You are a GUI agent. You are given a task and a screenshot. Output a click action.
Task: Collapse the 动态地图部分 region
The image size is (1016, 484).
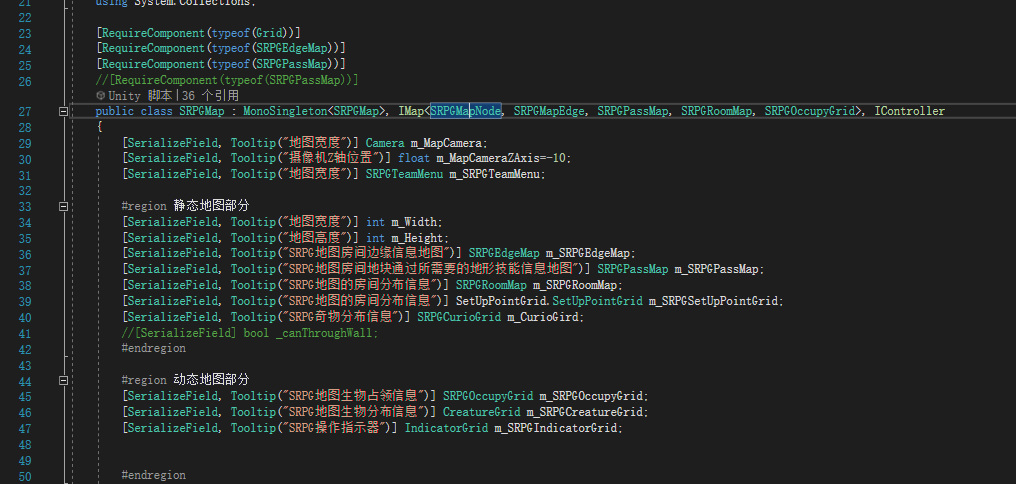(63, 380)
